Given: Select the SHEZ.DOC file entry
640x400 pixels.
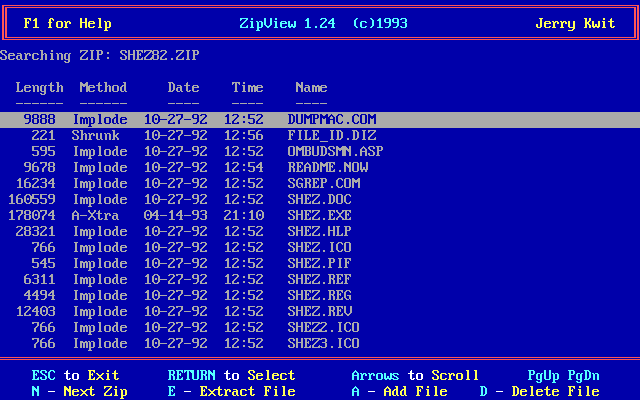Looking at the screenshot, I should click(x=319, y=200).
